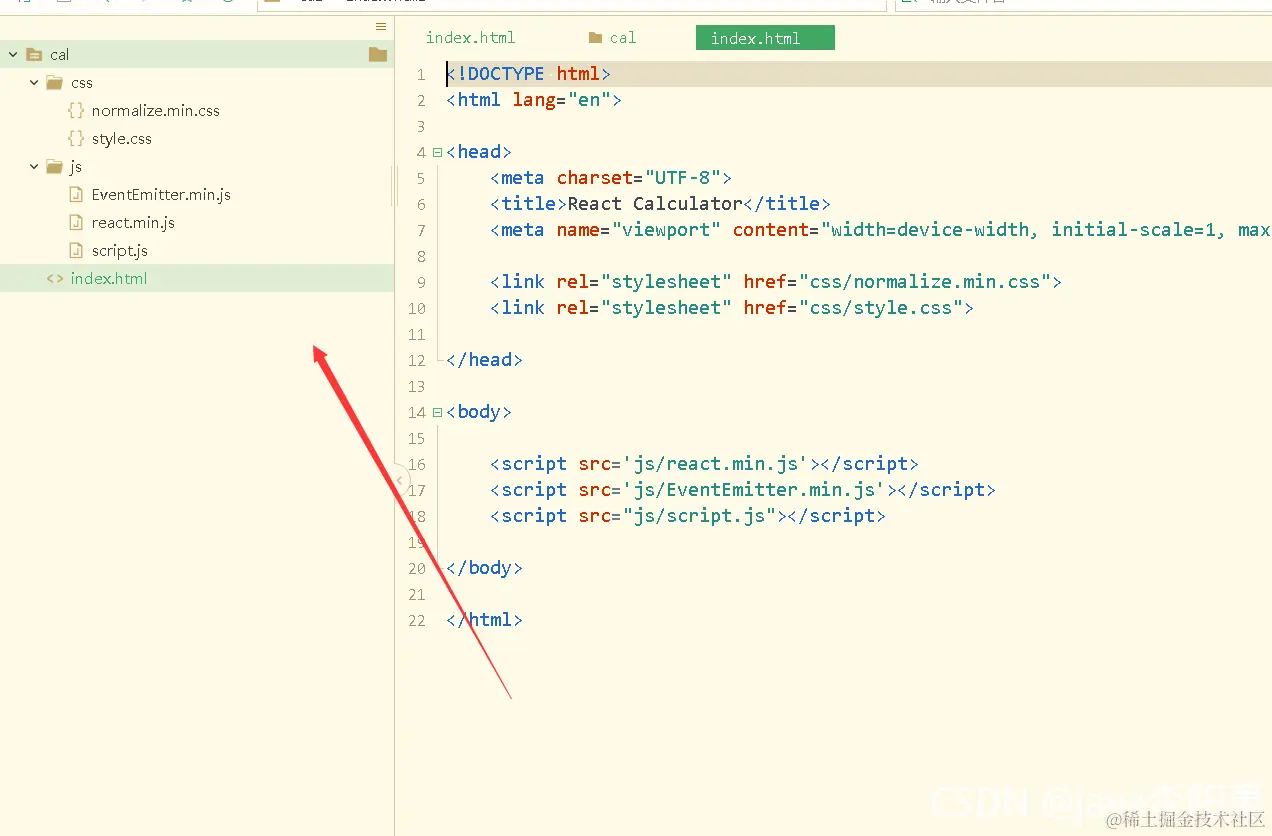Click the DOCTYPE html declaration on line 1
This screenshot has height=836, width=1272.
pyautogui.click(x=528, y=74)
